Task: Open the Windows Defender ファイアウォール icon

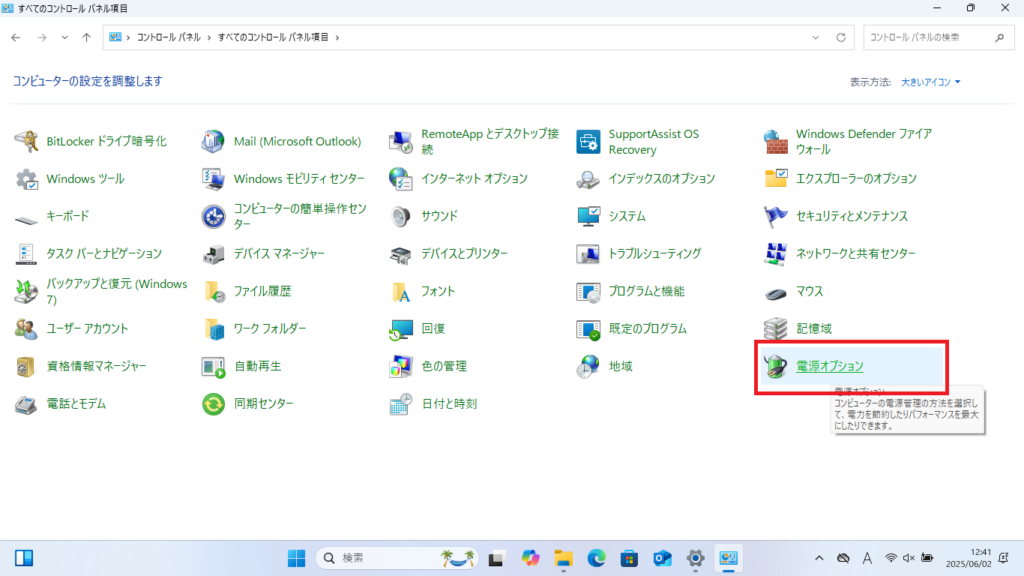Action: pyautogui.click(x=775, y=141)
